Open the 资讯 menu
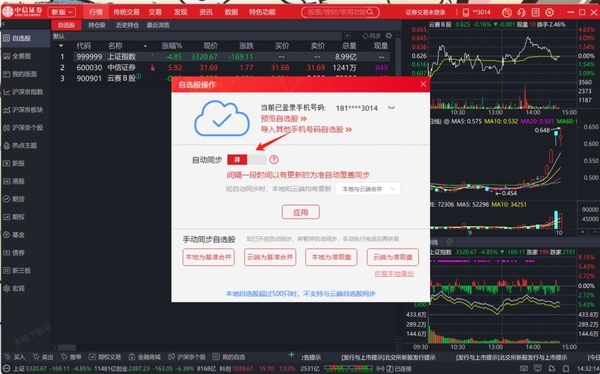The height and width of the screenshot is (374, 600). [x=206, y=12]
